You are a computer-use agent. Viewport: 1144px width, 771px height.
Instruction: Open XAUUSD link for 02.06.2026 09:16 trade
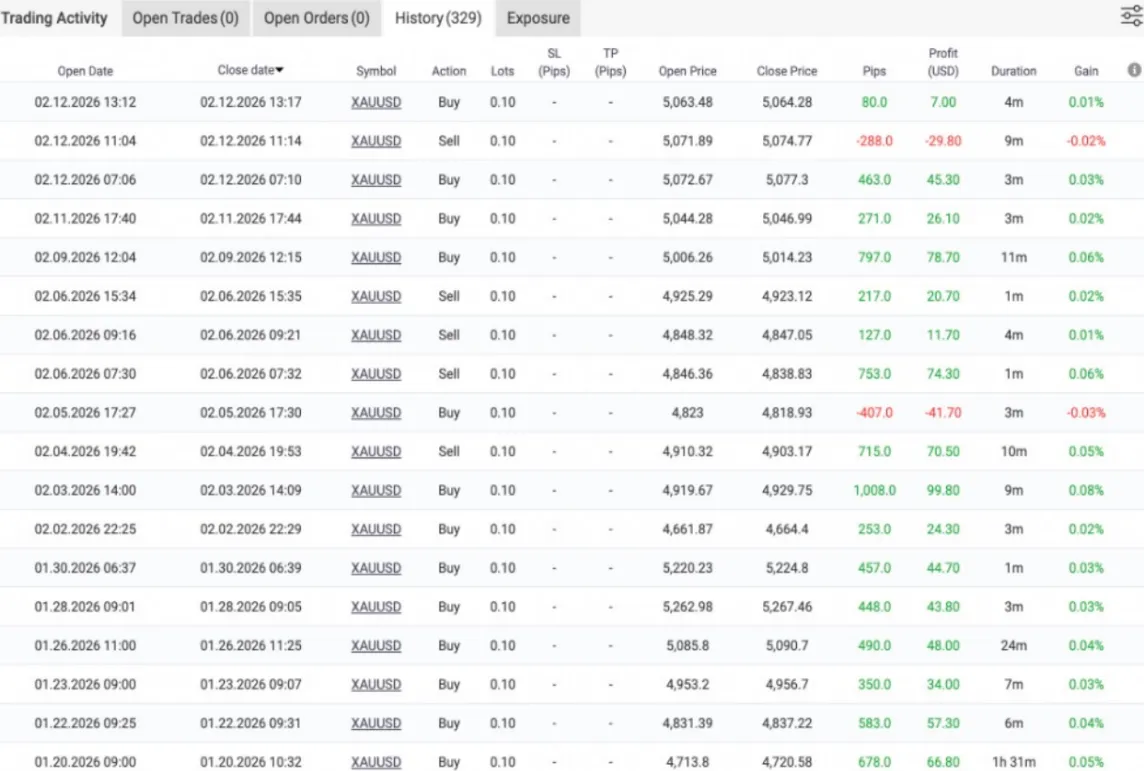[376, 335]
